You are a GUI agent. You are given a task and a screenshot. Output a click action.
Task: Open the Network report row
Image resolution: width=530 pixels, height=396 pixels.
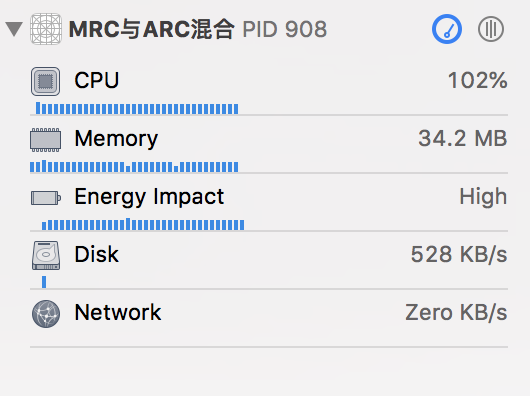pos(269,321)
